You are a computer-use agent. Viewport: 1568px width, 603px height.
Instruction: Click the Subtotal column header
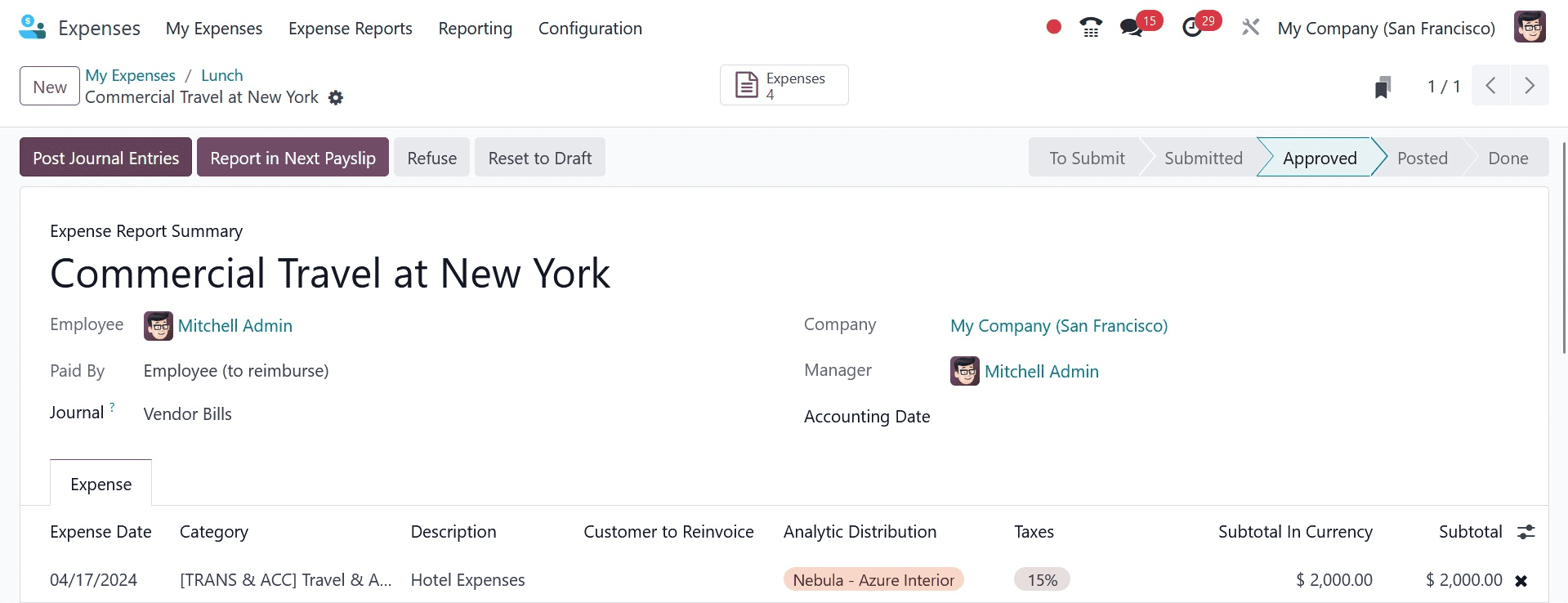coord(1470,532)
